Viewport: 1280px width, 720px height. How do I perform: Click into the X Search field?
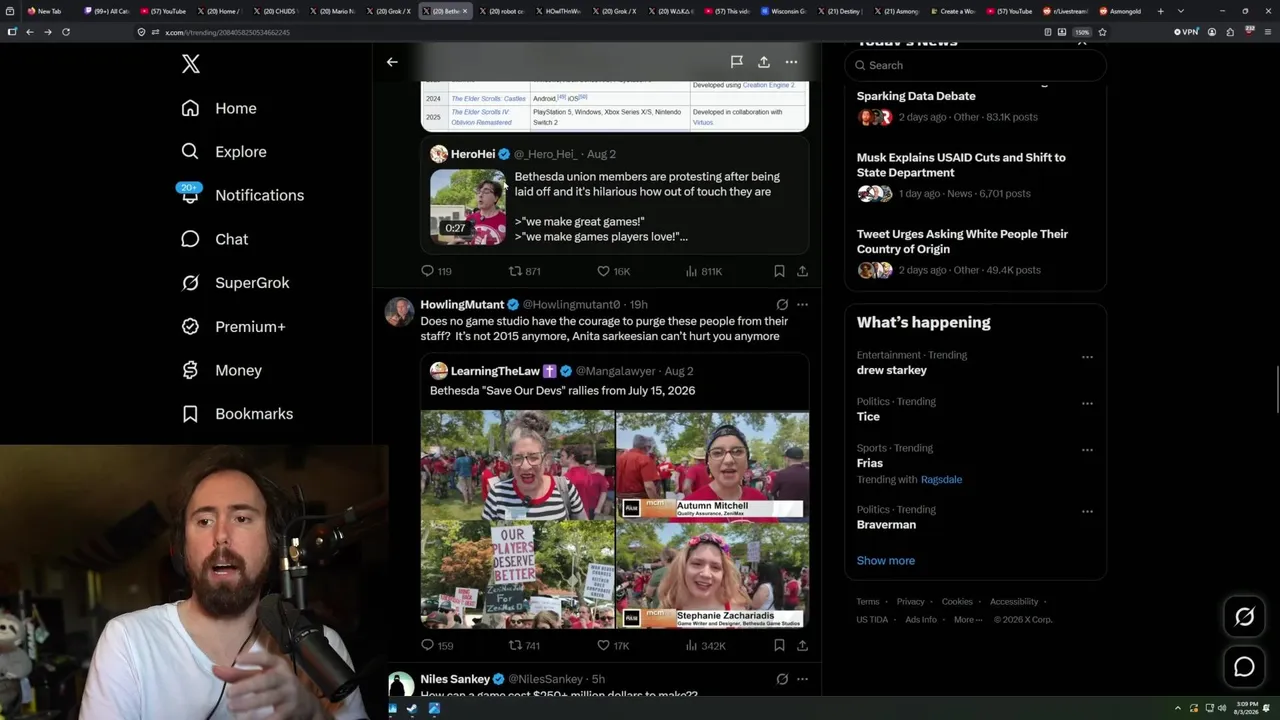(975, 65)
